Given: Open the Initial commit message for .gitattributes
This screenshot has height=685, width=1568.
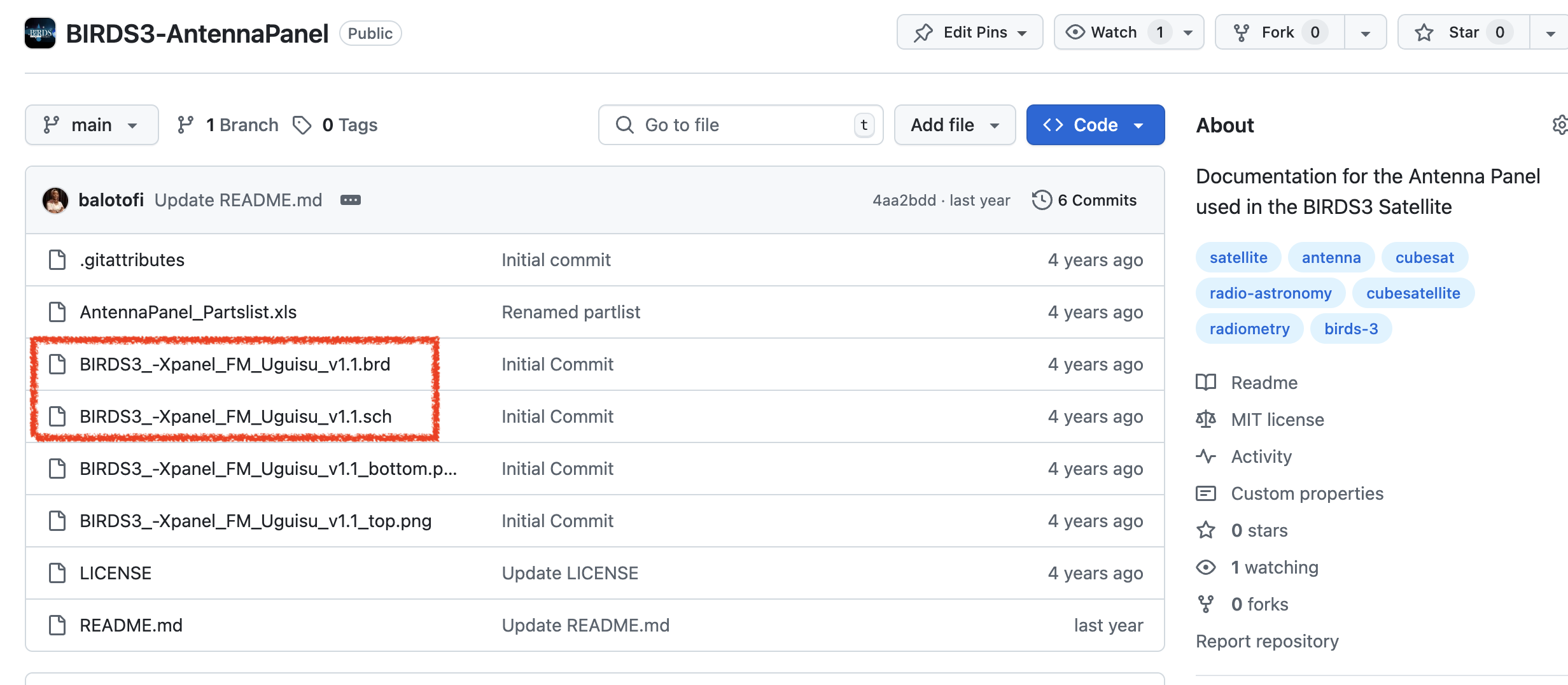Looking at the screenshot, I should point(556,260).
